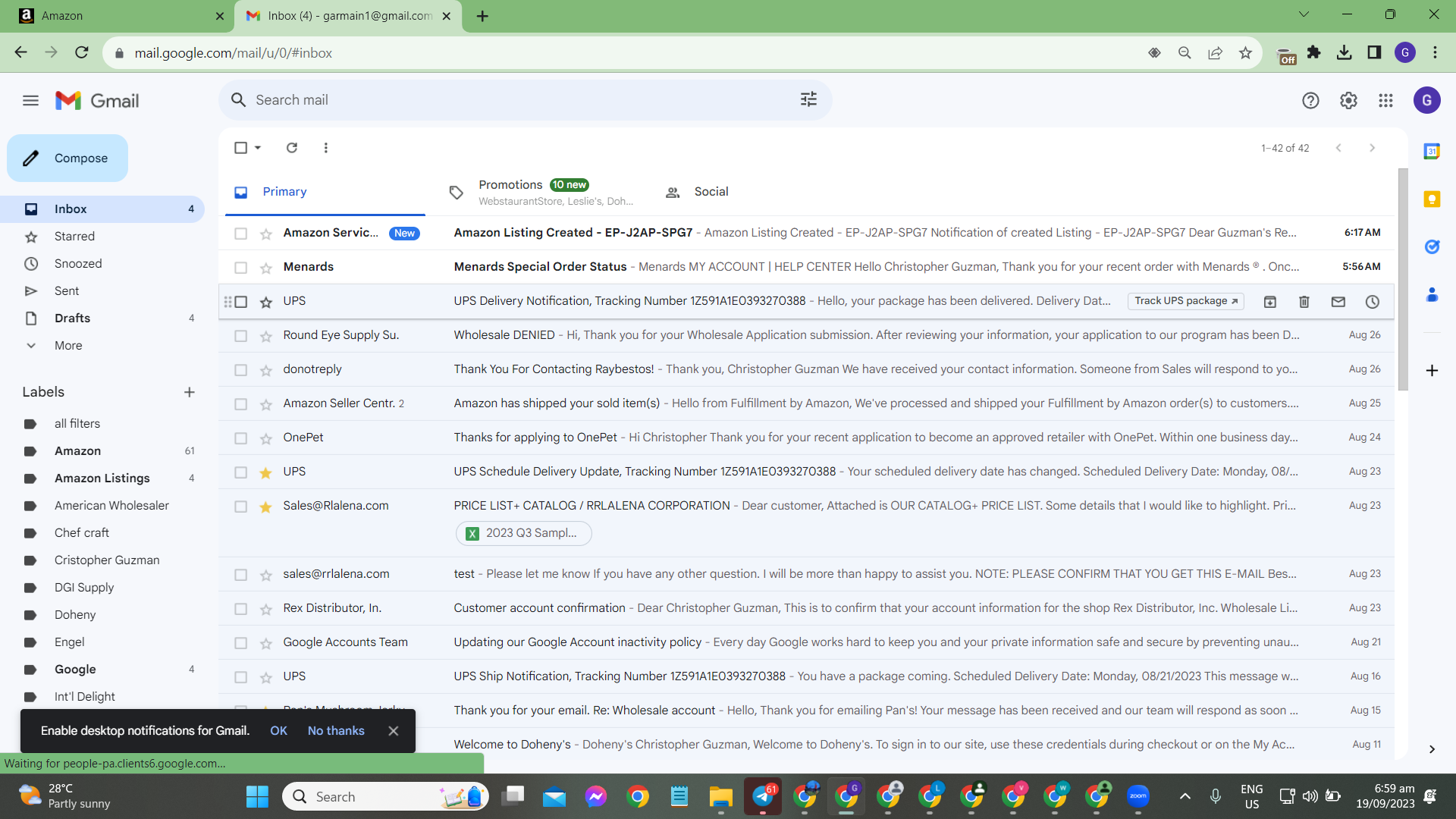The height and width of the screenshot is (819, 1456).
Task: Select the Amazon Services email checkbox
Action: tap(241, 234)
